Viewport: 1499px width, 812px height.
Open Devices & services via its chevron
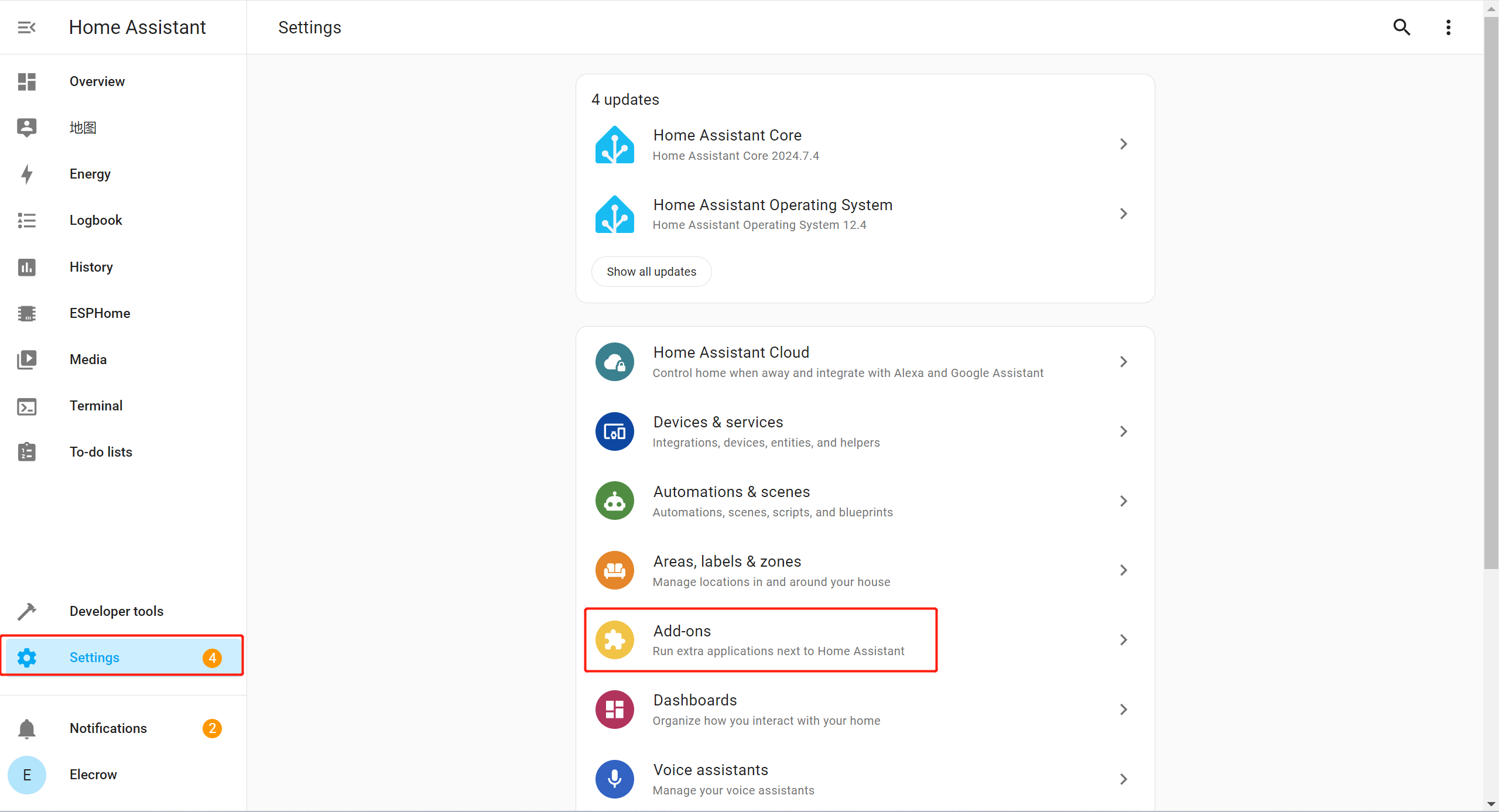click(1123, 431)
